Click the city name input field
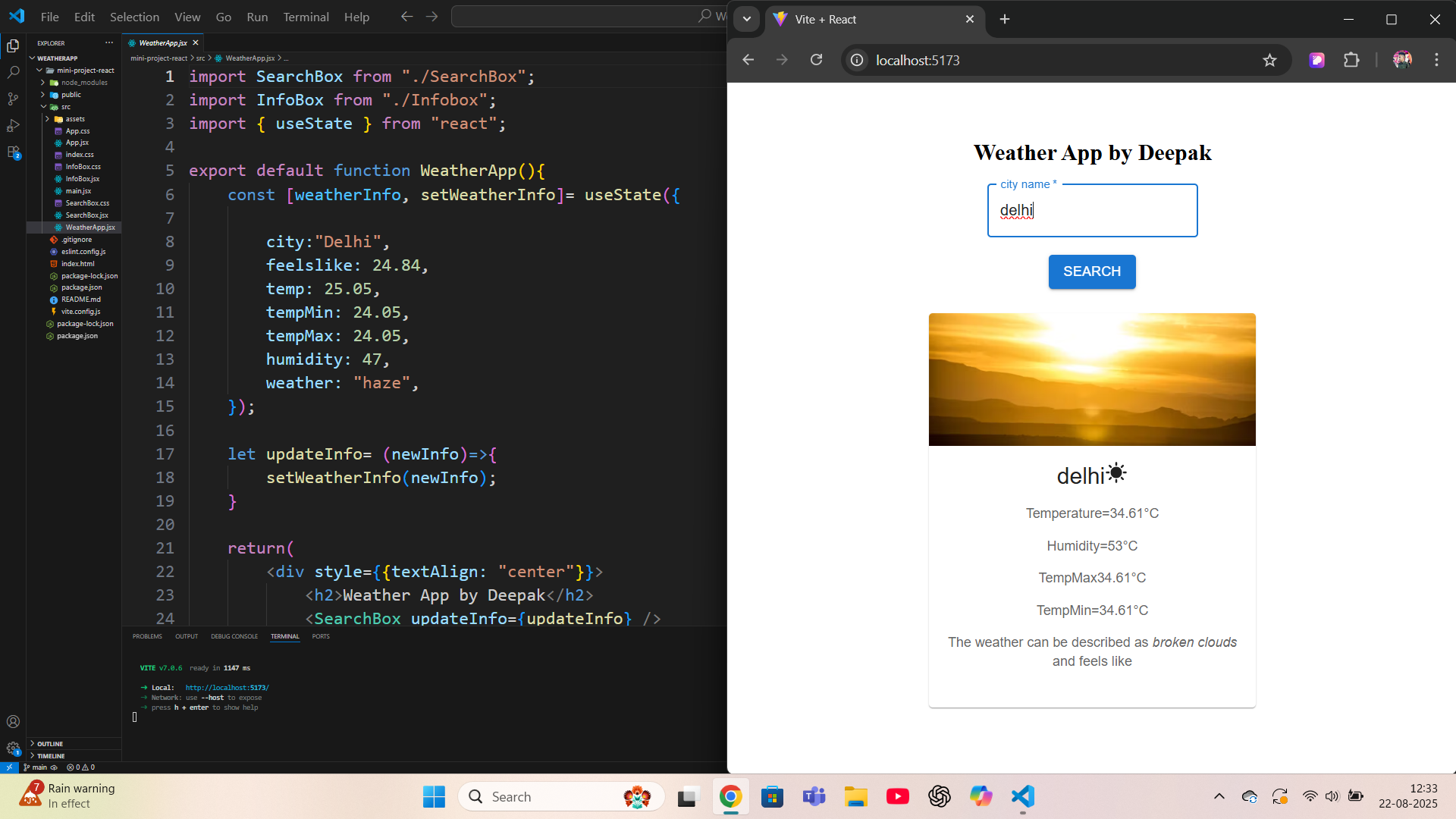 click(1092, 211)
